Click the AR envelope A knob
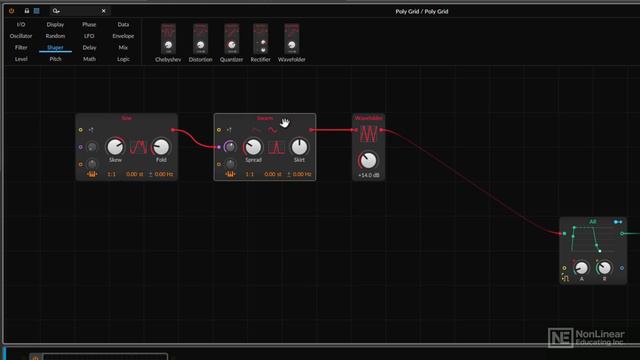The image size is (640, 360). pyautogui.click(x=581, y=268)
